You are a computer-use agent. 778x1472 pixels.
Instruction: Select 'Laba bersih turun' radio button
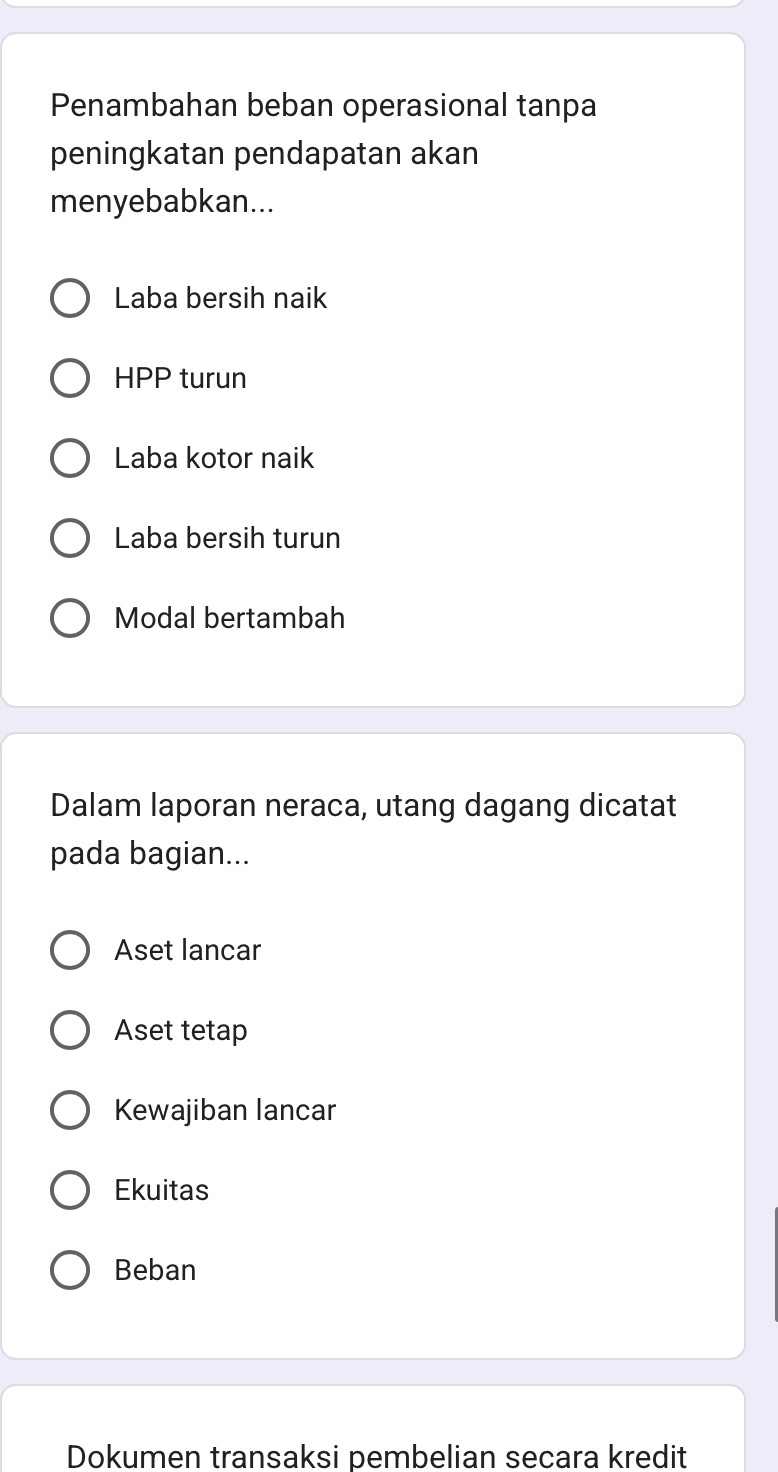point(70,538)
